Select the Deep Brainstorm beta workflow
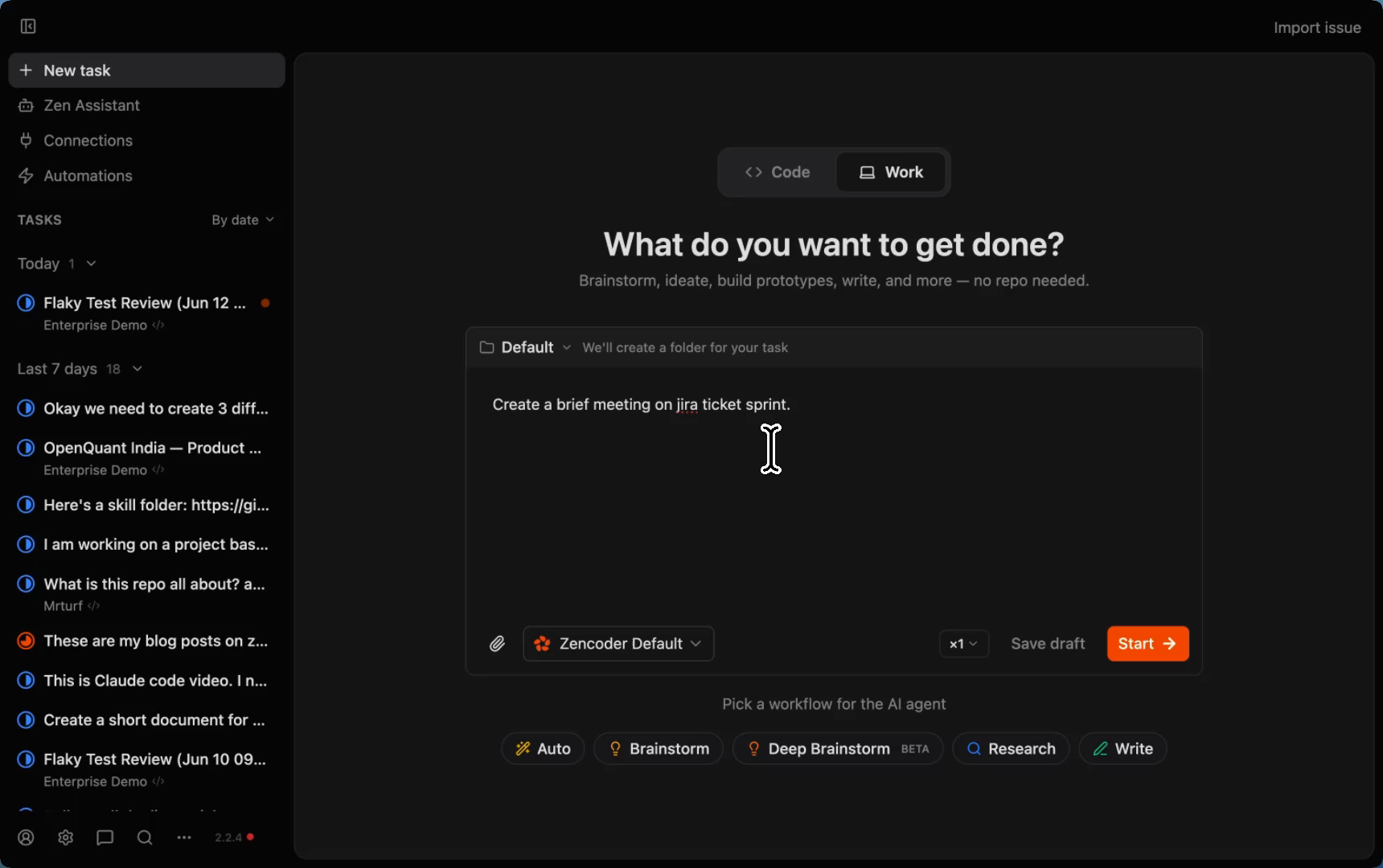 point(837,748)
